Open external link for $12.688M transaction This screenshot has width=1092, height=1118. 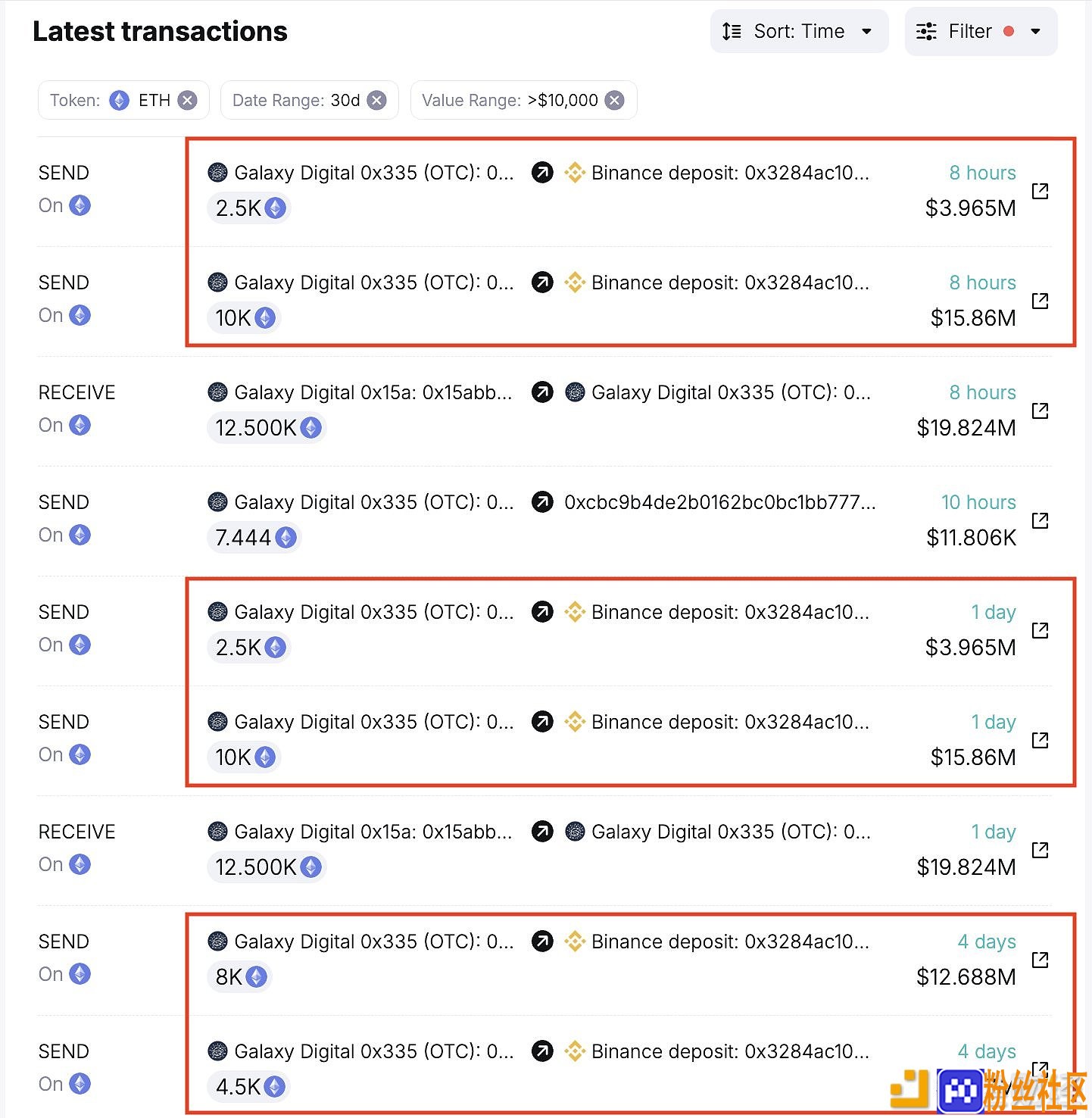(x=1041, y=960)
